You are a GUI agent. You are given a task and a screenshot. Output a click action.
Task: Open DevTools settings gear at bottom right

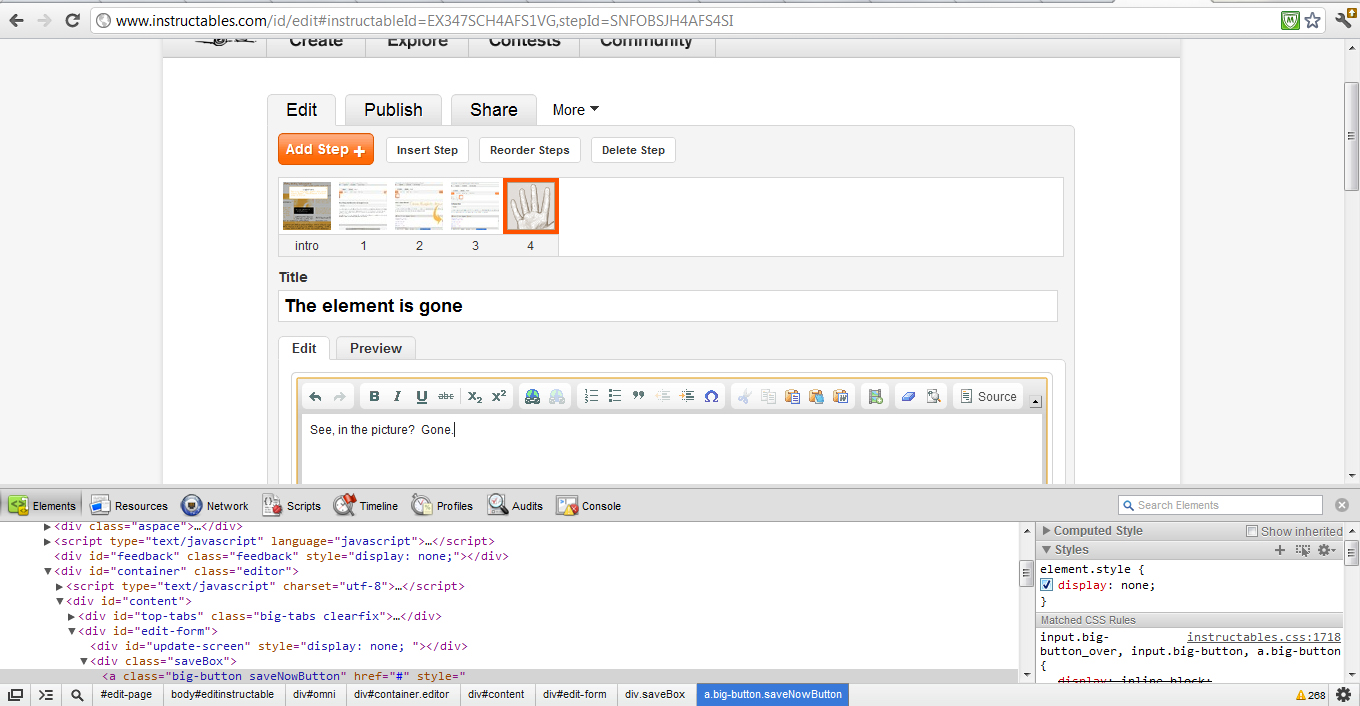click(x=1343, y=695)
